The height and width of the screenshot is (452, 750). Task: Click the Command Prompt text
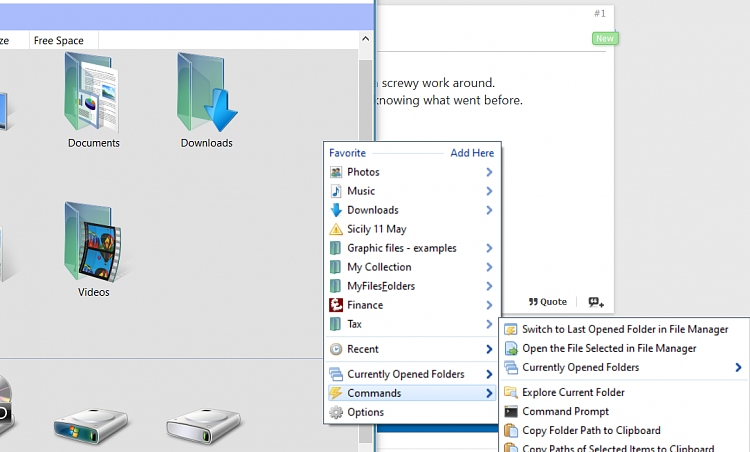pyautogui.click(x=565, y=412)
